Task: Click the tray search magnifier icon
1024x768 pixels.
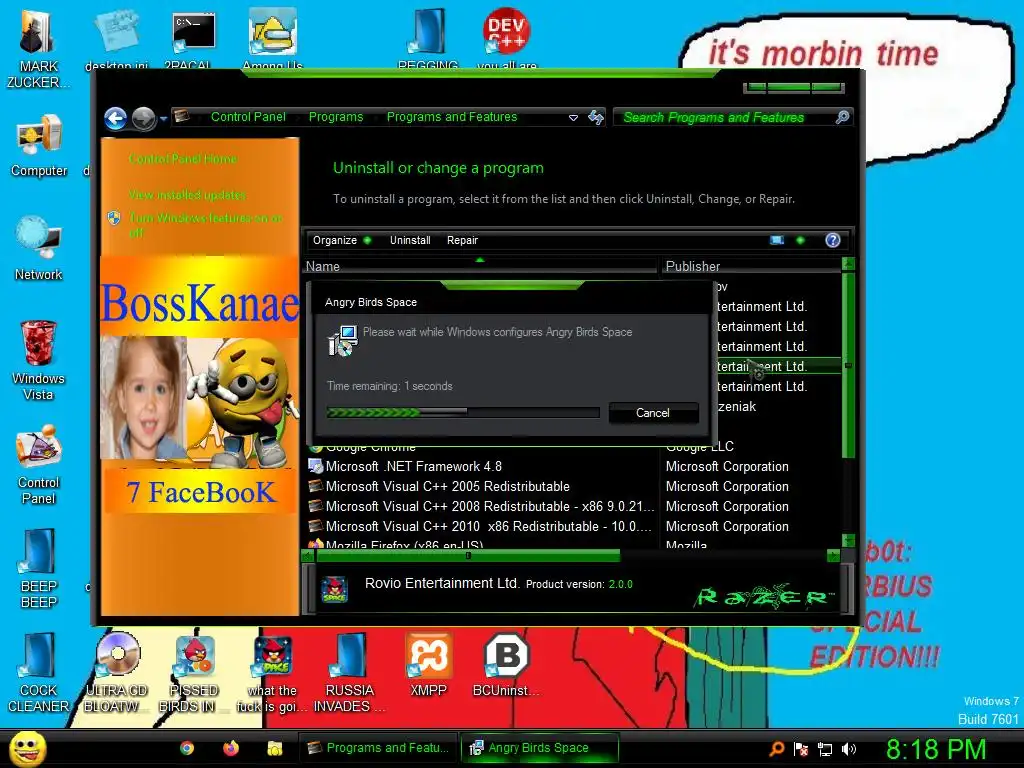Action: click(777, 749)
